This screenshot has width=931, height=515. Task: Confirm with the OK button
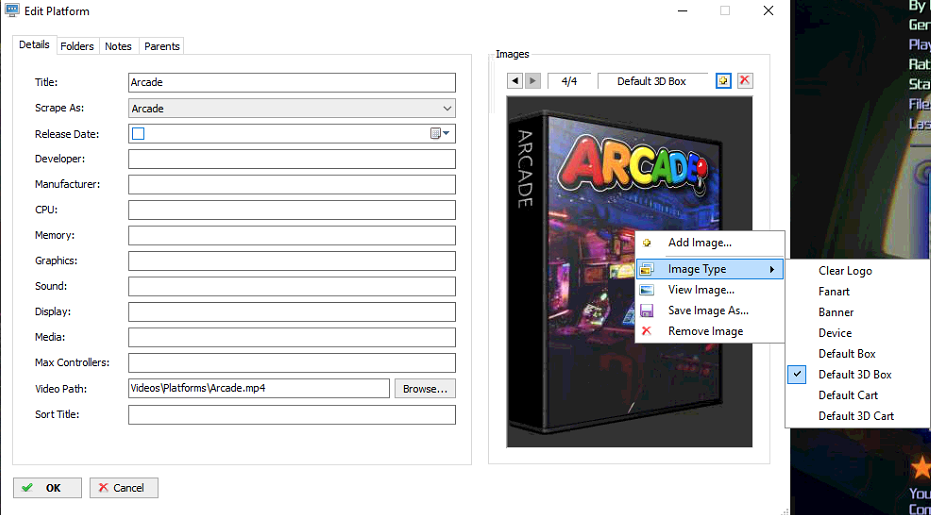pyautogui.click(x=48, y=488)
